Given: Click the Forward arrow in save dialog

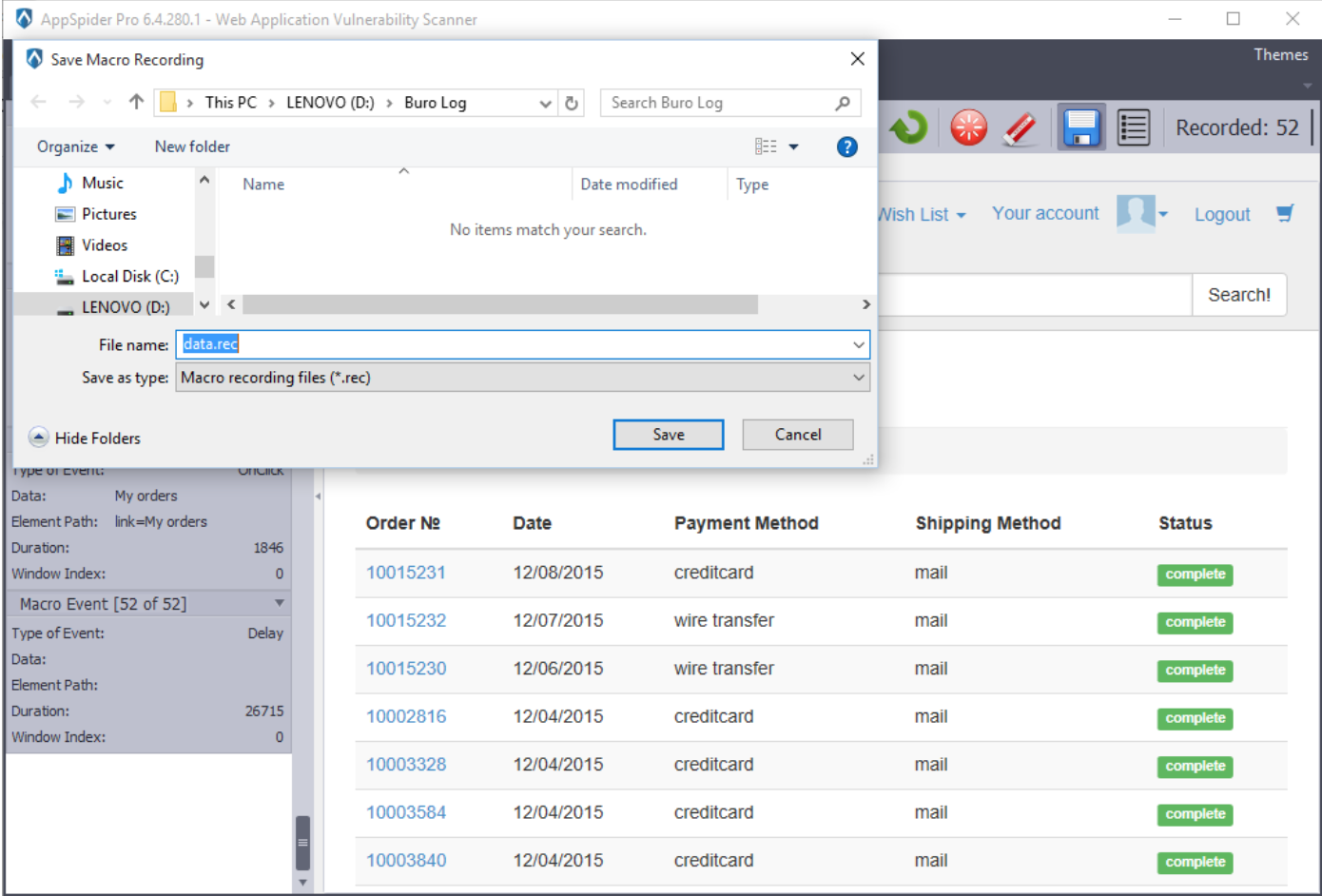Looking at the screenshot, I should pos(76,102).
